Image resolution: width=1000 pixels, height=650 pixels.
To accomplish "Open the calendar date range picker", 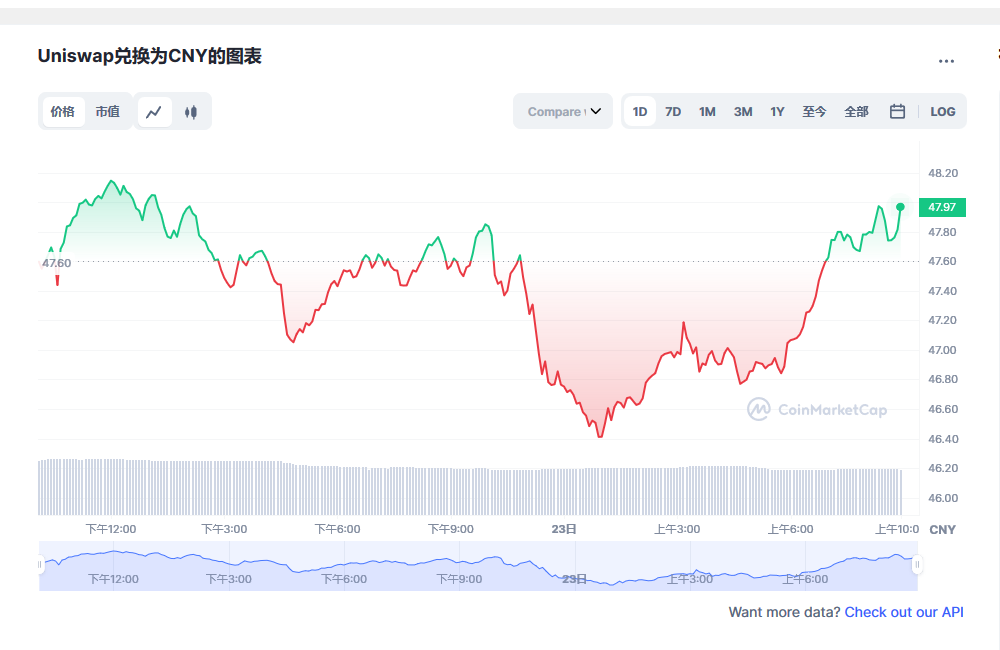I will [897, 112].
